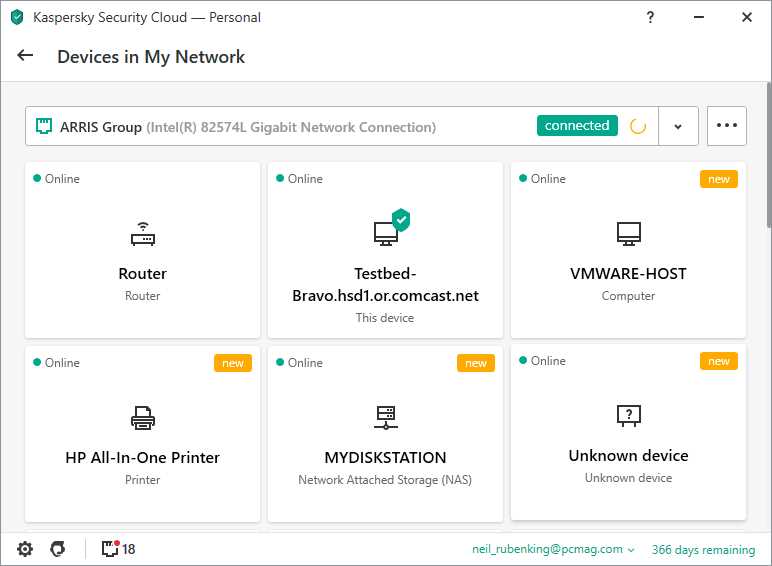772x566 pixels.
Task: Select the MYDISKSTATION NAS icon
Action: 386,417
